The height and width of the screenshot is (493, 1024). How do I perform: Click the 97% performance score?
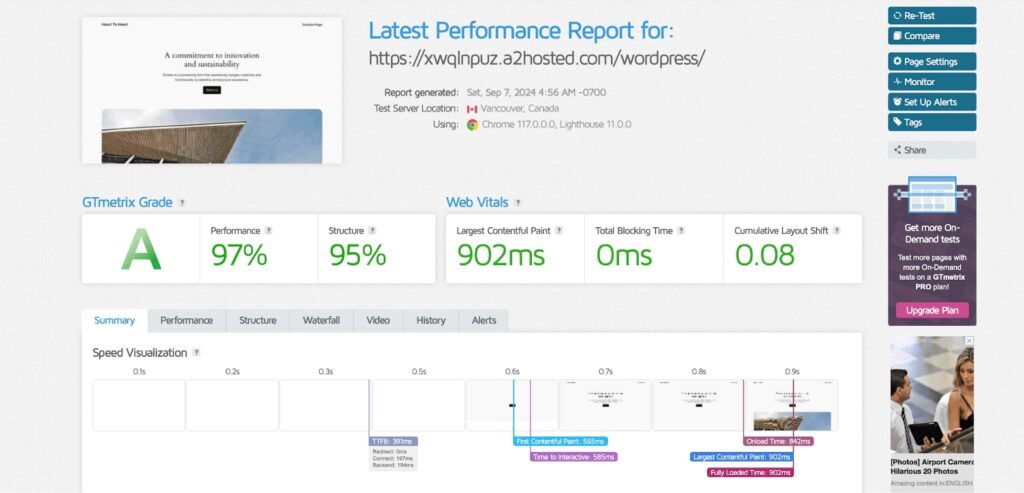tap(238, 255)
